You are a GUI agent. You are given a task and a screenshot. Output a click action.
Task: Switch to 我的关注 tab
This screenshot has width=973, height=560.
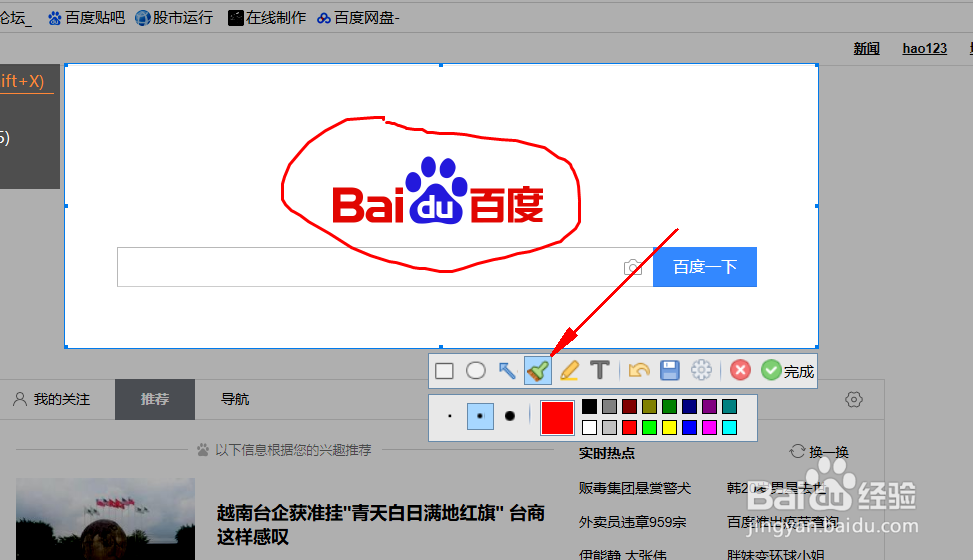52,399
